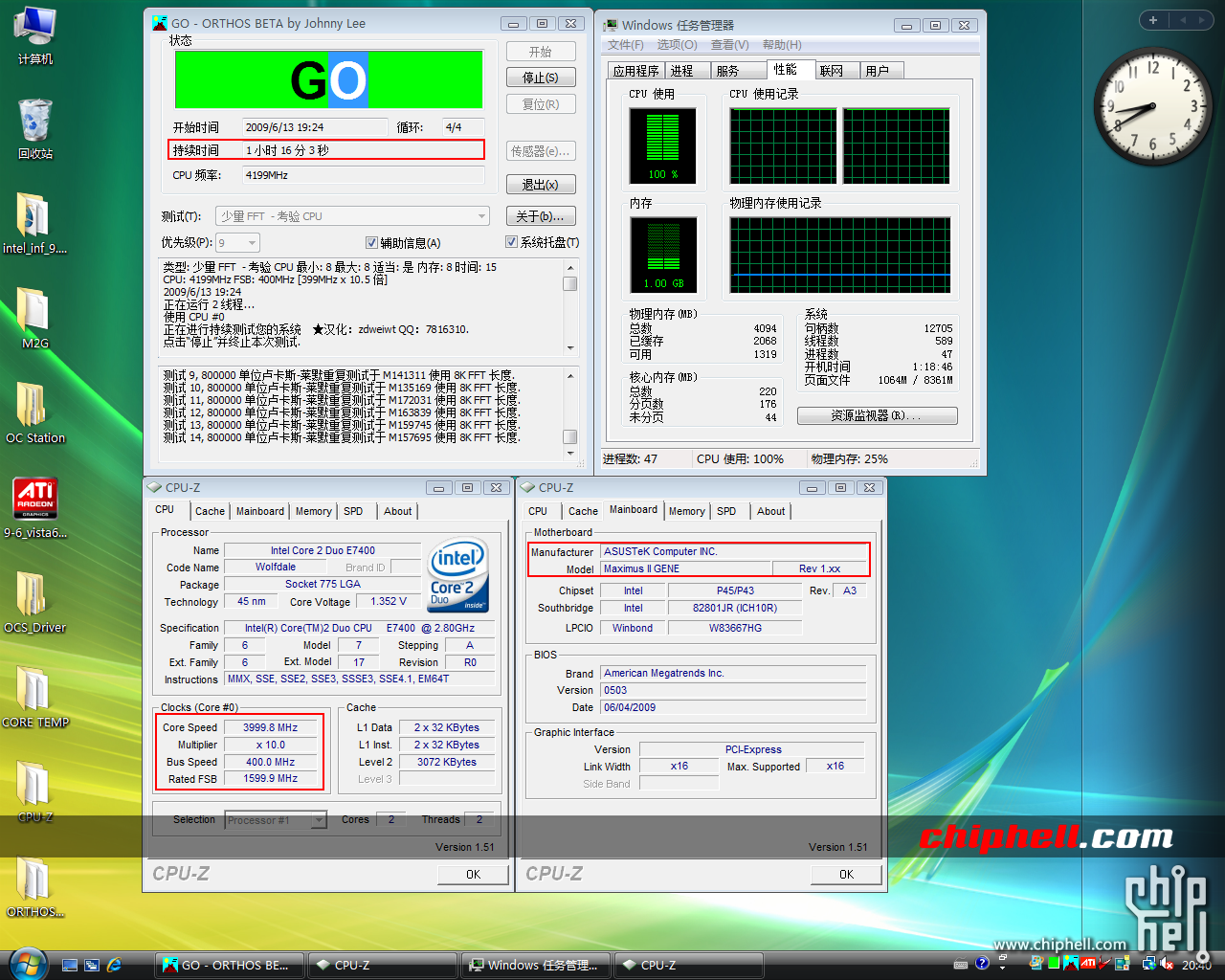Select Cache tab in left CPU-Z window
This screenshot has width=1225, height=980.
click(211, 512)
